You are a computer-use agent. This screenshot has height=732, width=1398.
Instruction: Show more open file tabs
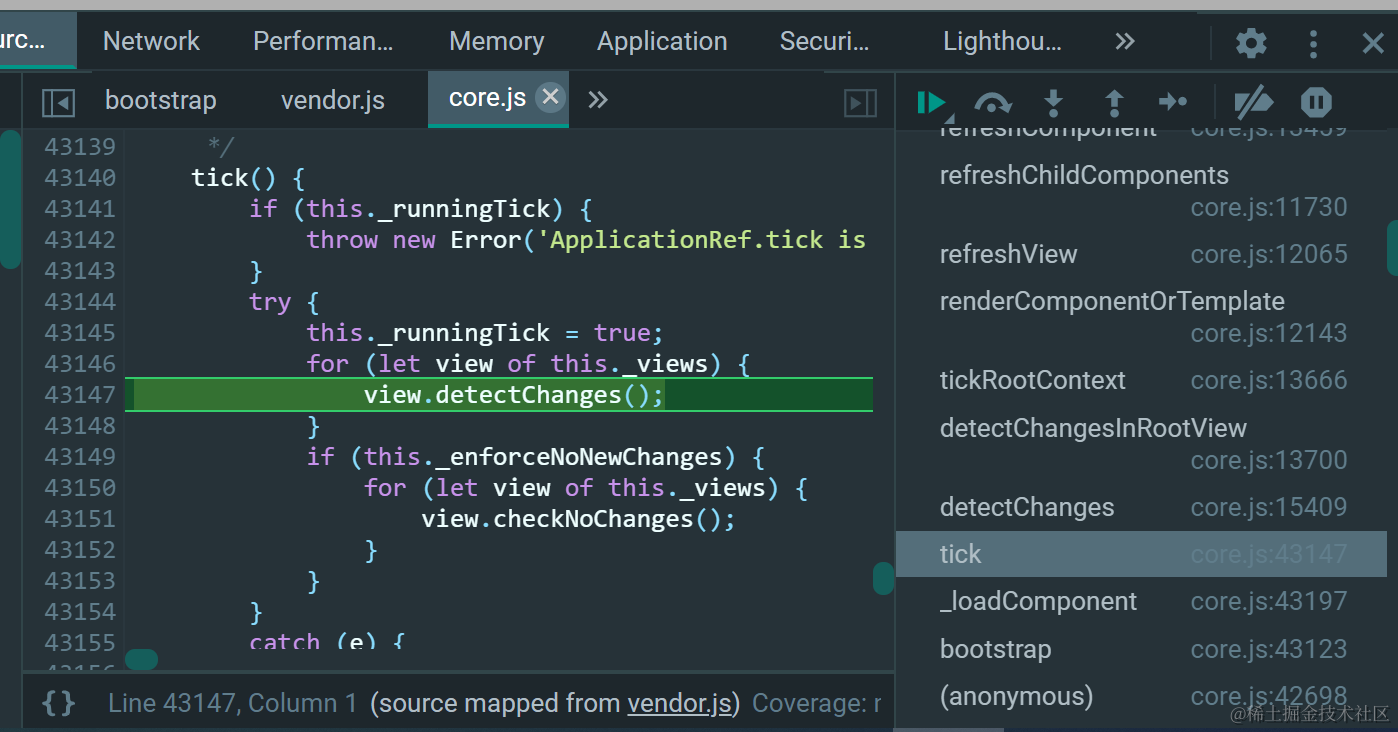(598, 99)
